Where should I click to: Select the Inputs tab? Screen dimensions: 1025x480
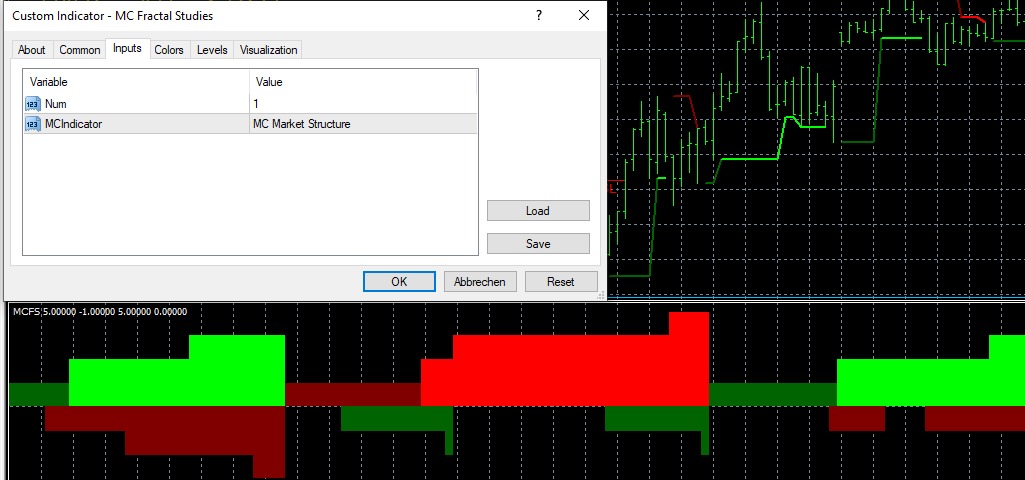(x=127, y=48)
